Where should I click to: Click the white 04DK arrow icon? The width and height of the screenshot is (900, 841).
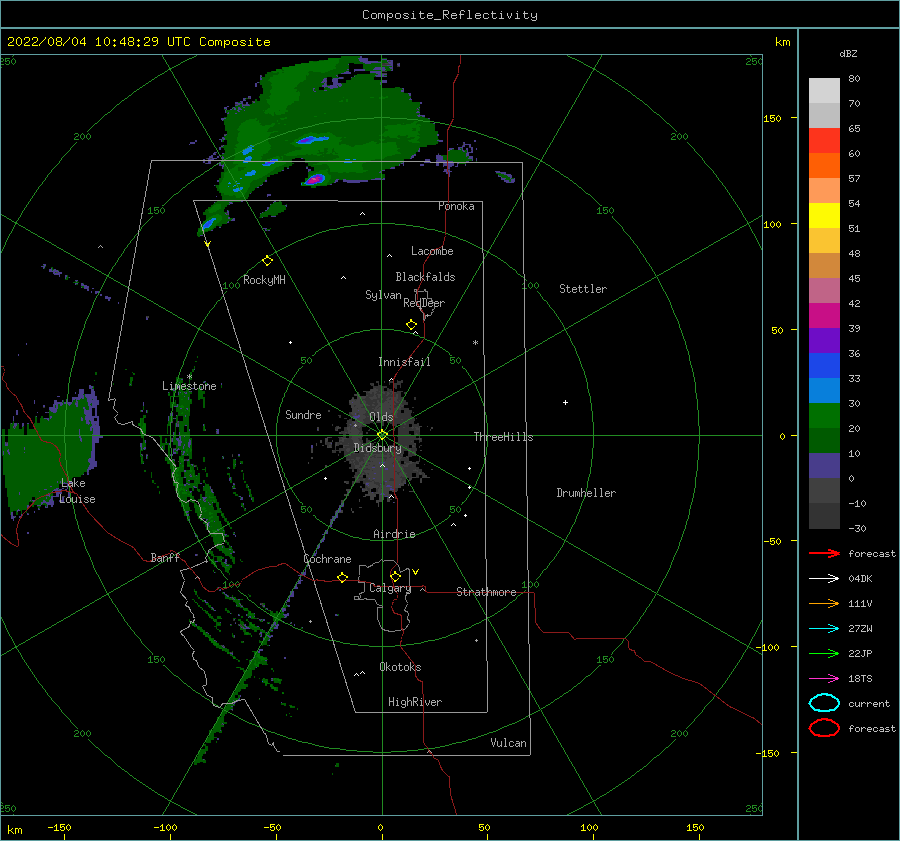point(824,579)
